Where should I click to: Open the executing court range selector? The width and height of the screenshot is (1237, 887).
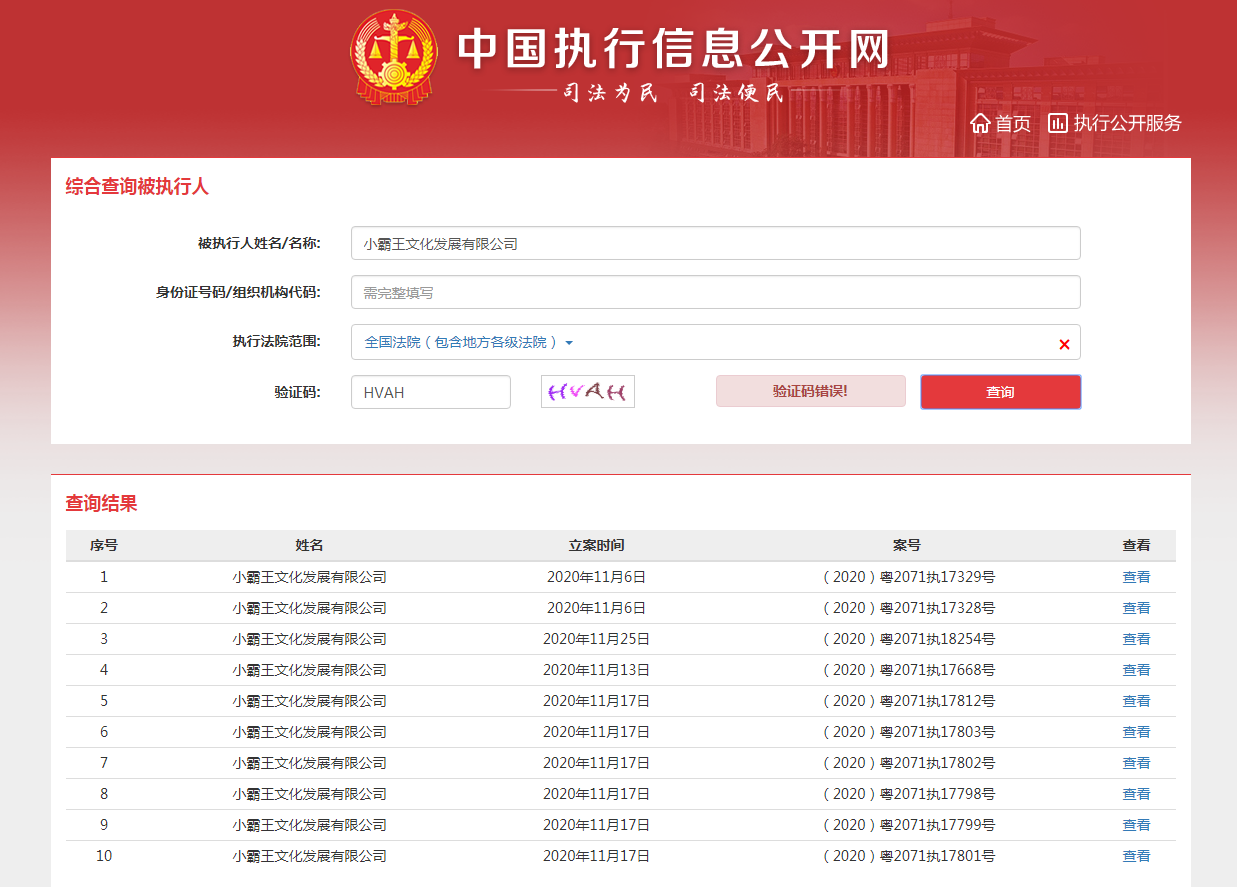[465, 342]
